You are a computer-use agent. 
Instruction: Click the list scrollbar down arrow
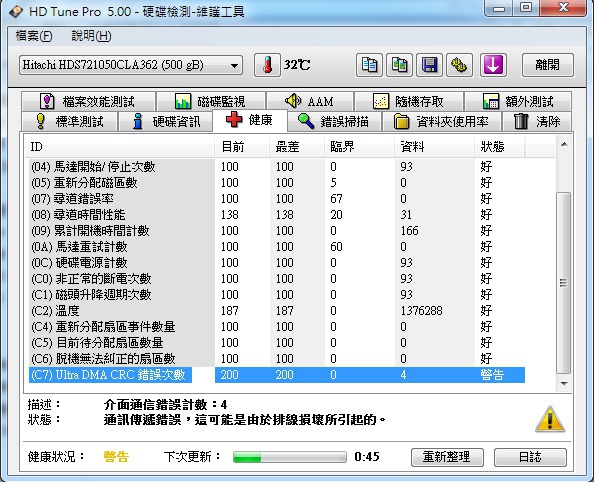[564, 384]
